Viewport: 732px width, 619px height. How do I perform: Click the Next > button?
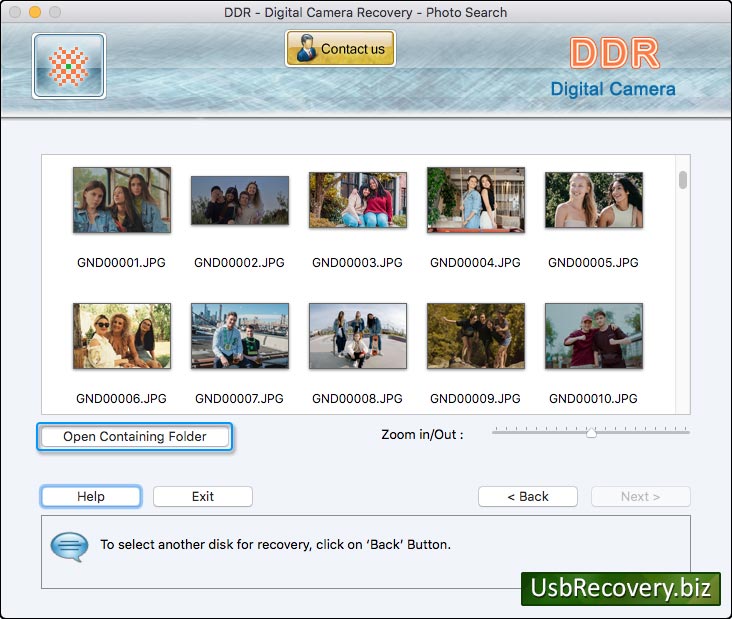click(640, 496)
